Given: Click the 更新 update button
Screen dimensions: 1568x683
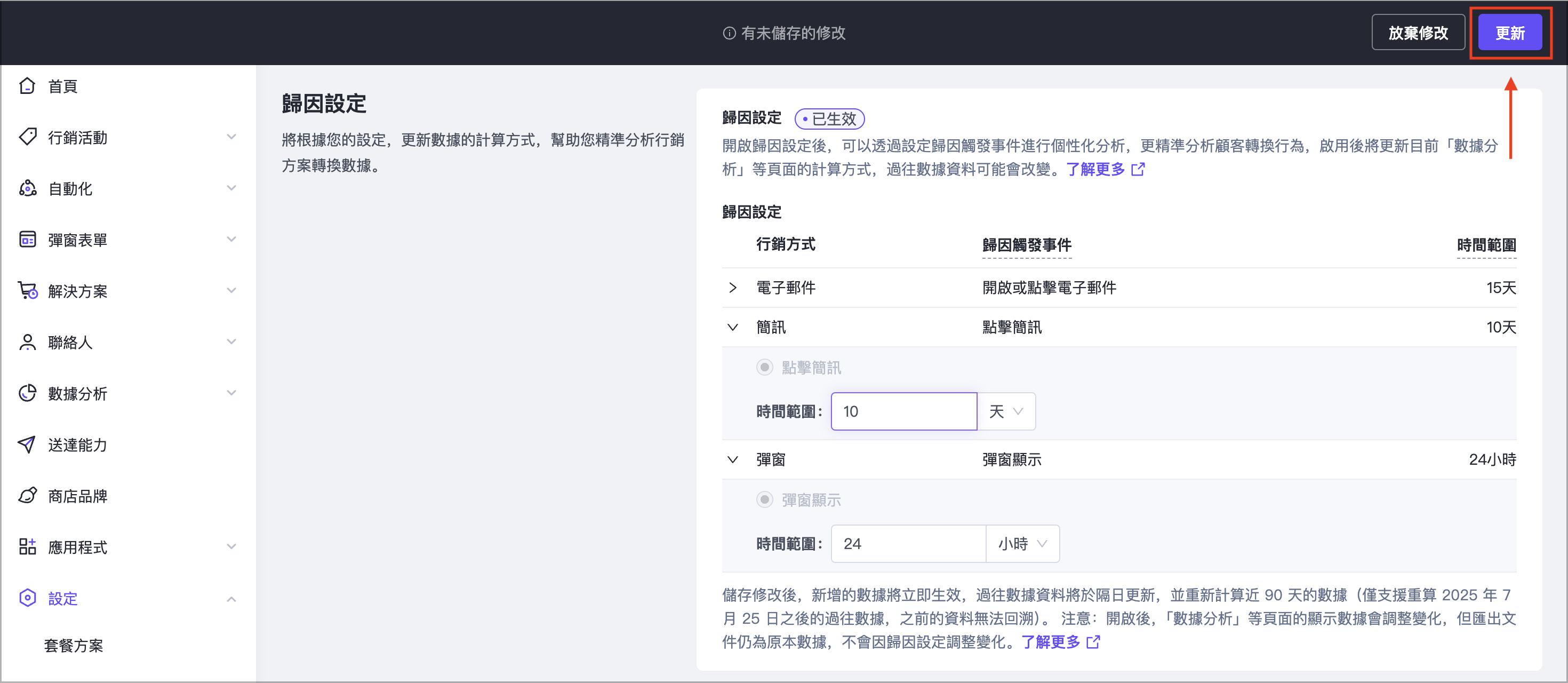Looking at the screenshot, I should coord(1510,32).
